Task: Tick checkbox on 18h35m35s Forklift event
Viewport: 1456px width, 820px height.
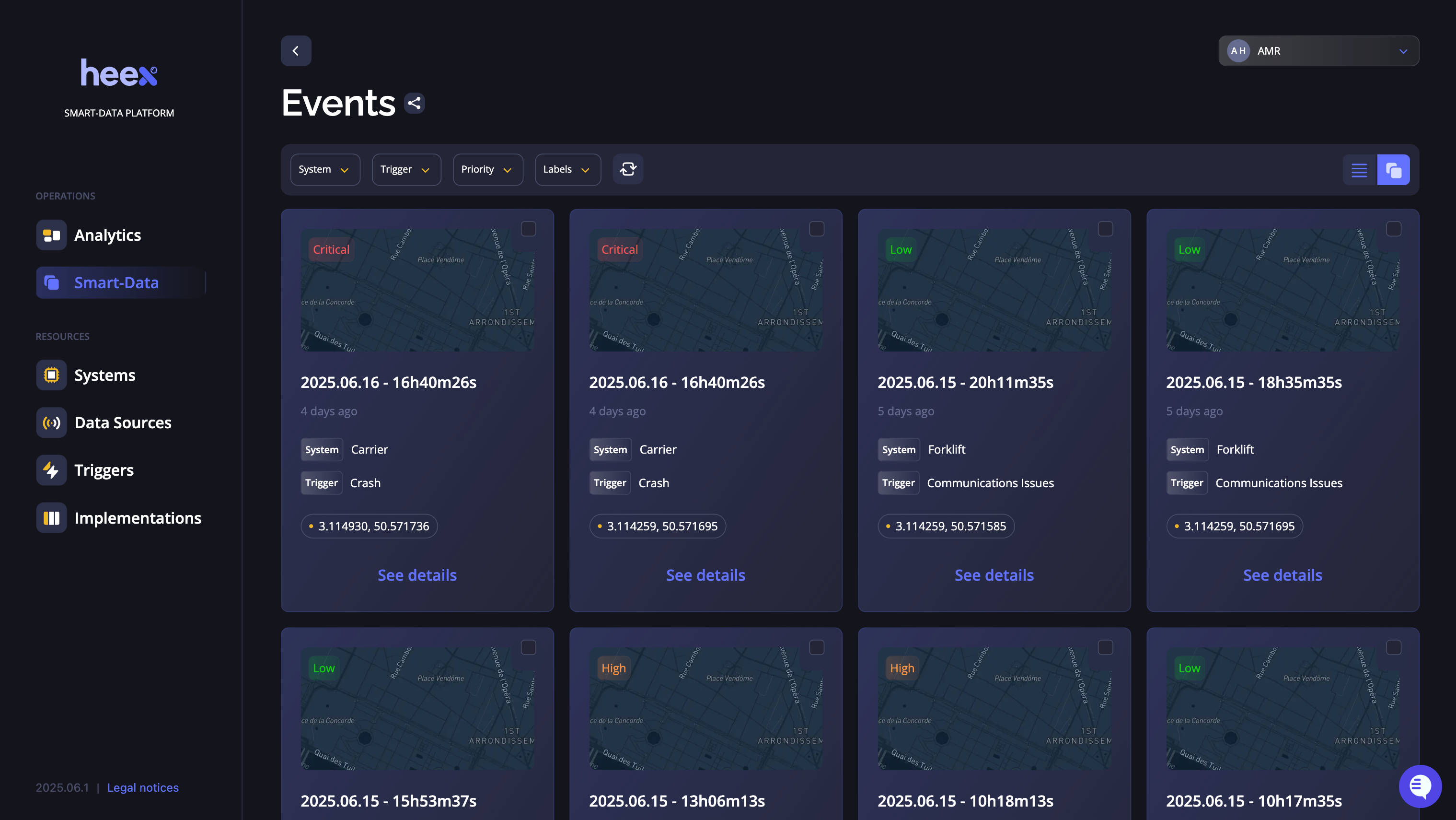Action: point(1394,229)
